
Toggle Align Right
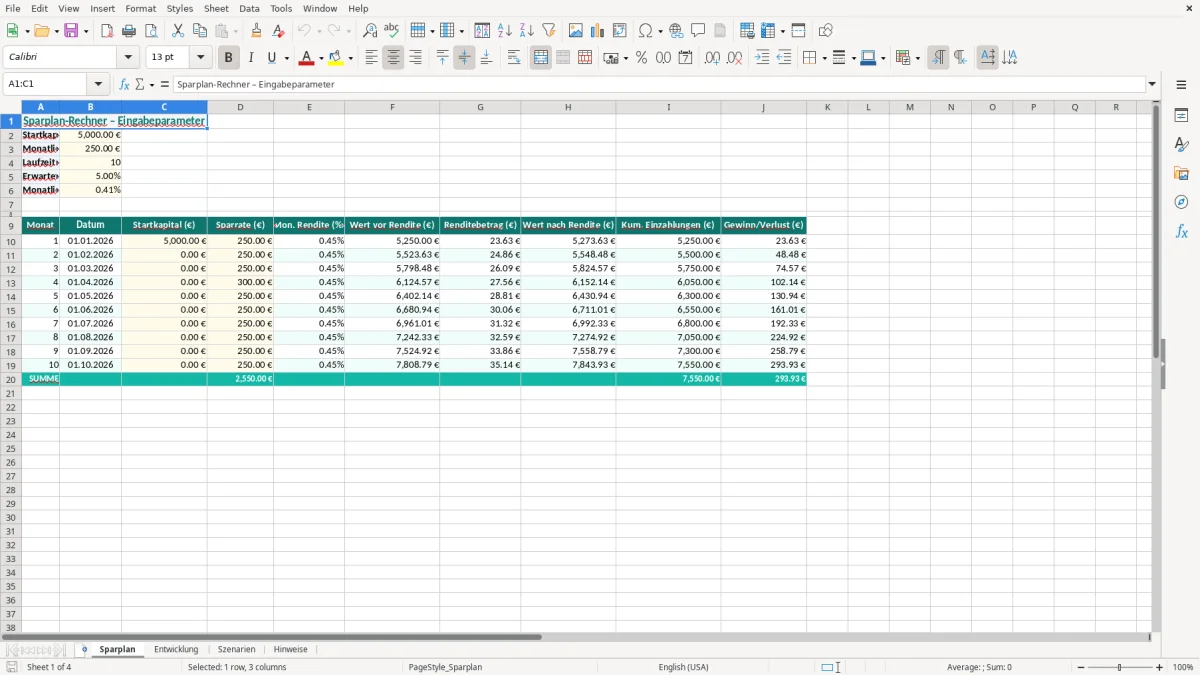click(x=415, y=58)
